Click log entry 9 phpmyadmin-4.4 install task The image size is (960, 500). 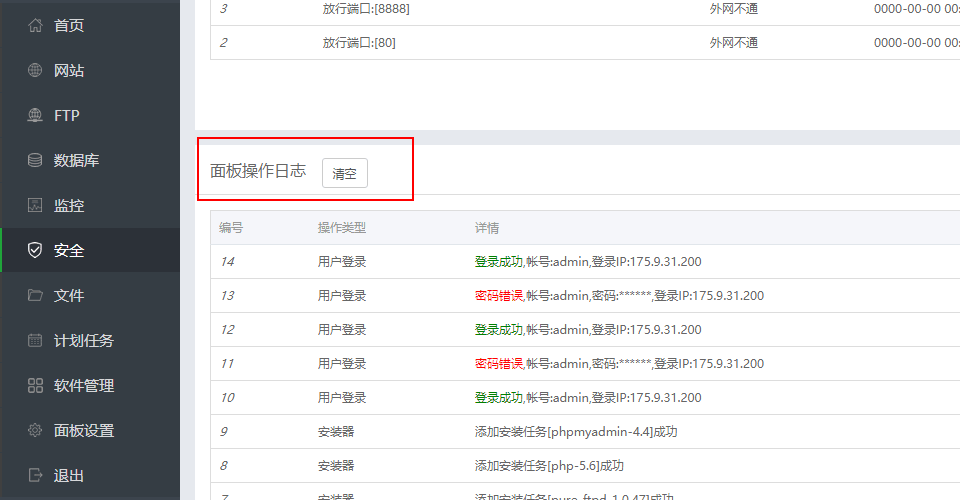(576, 432)
